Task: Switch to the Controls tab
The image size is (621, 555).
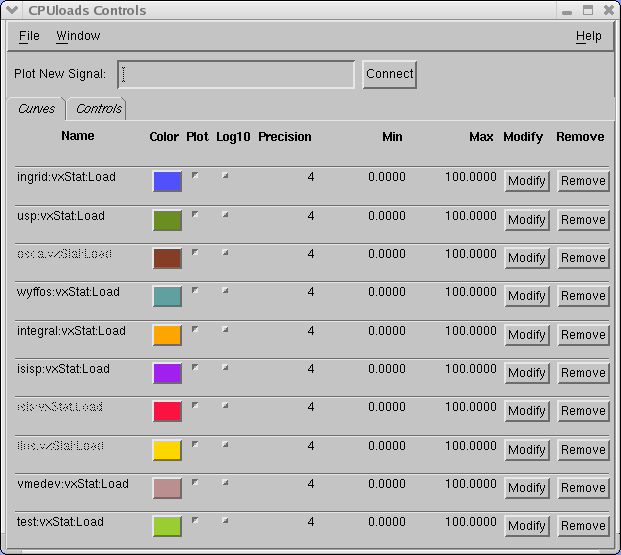Action: click(x=97, y=109)
